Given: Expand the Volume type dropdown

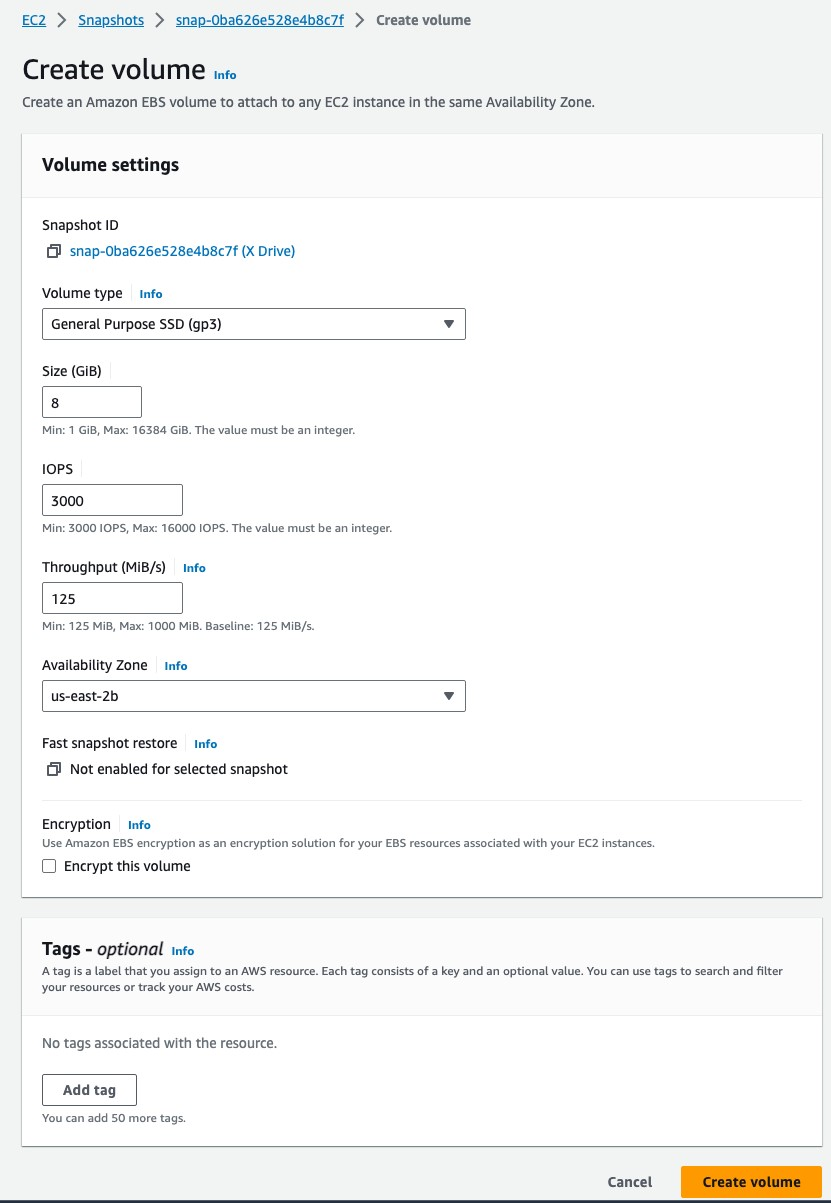Looking at the screenshot, I should [253, 324].
